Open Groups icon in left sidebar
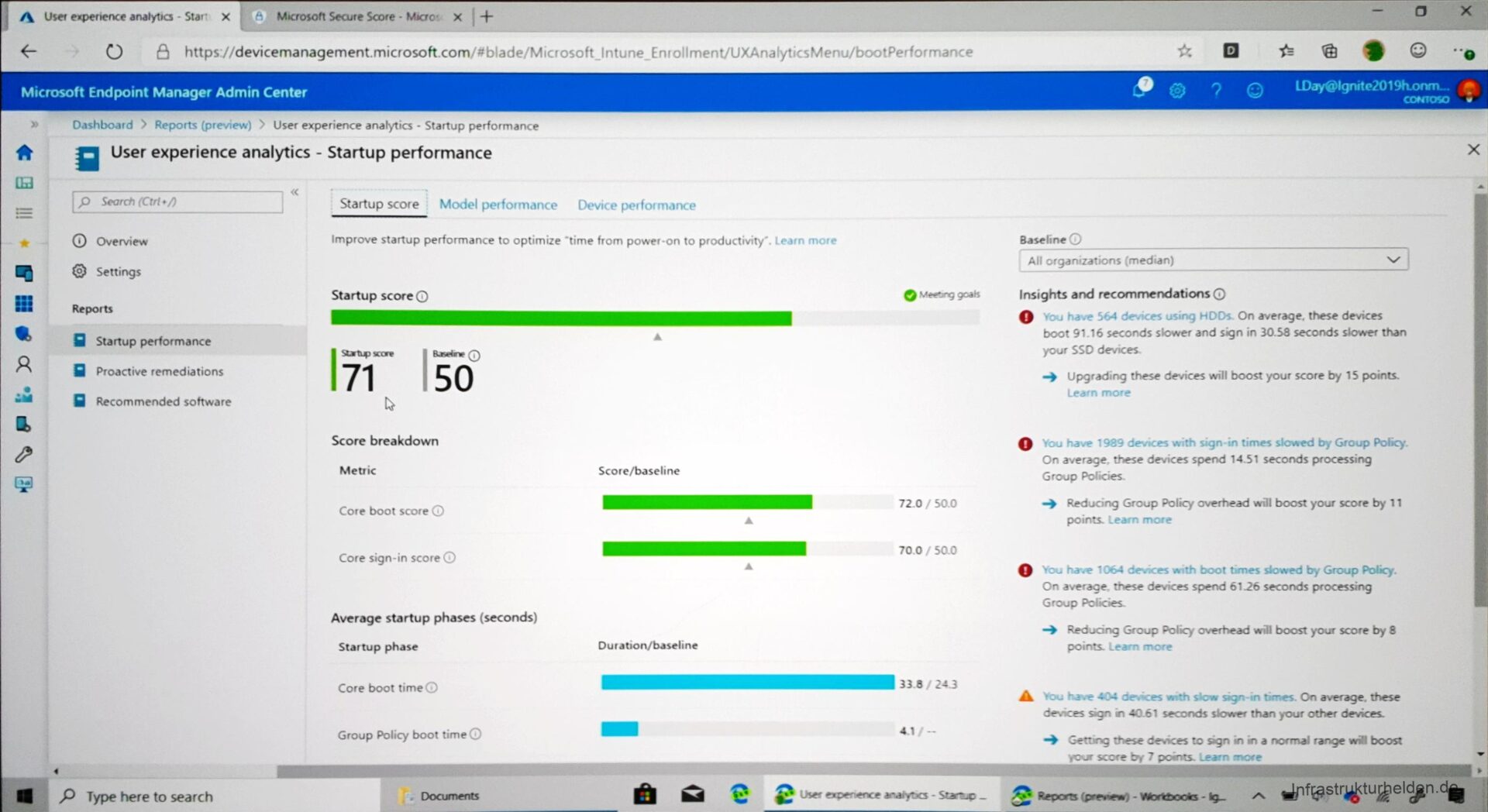Viewport: 1488px width, 812px height. (24, 394)
